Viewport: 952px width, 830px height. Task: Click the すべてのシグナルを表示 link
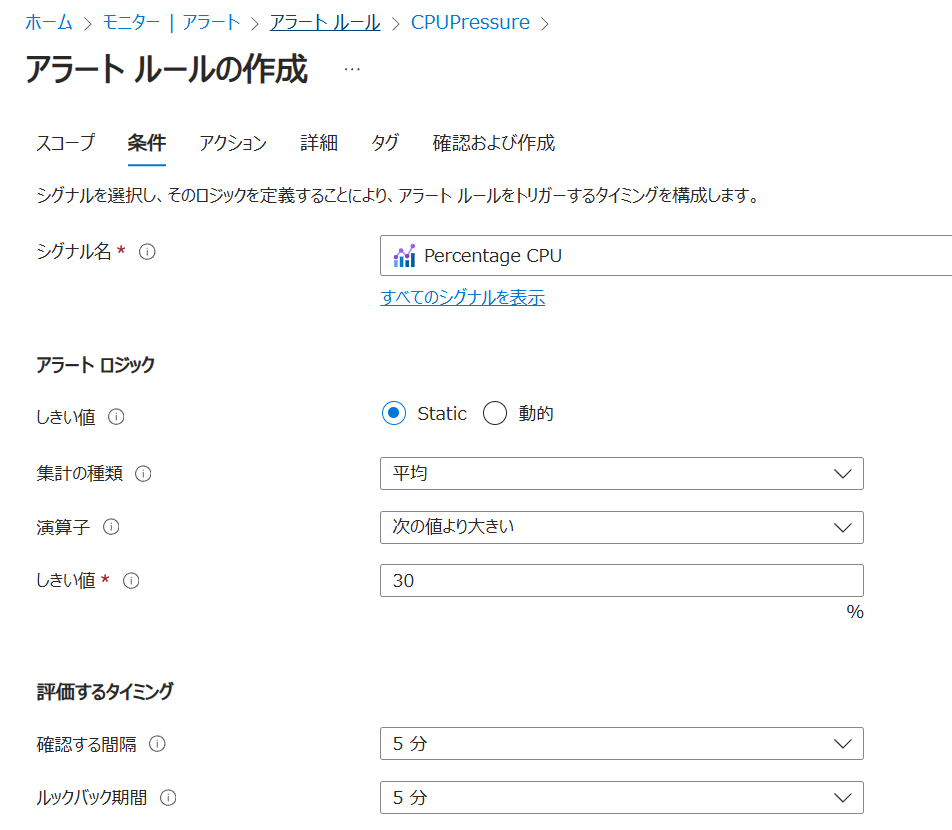pos(462,298)
